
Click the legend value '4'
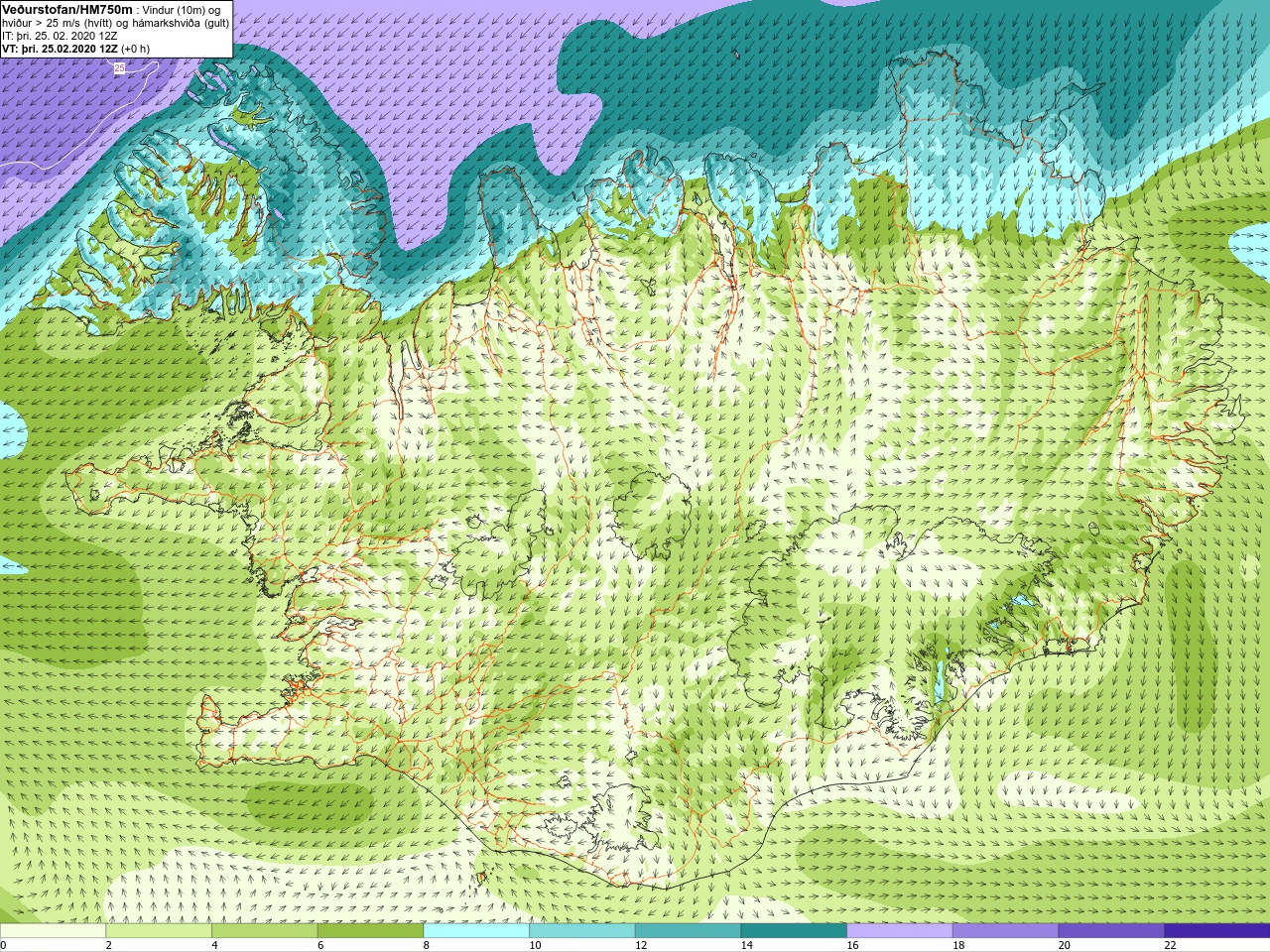click(214, 945)
